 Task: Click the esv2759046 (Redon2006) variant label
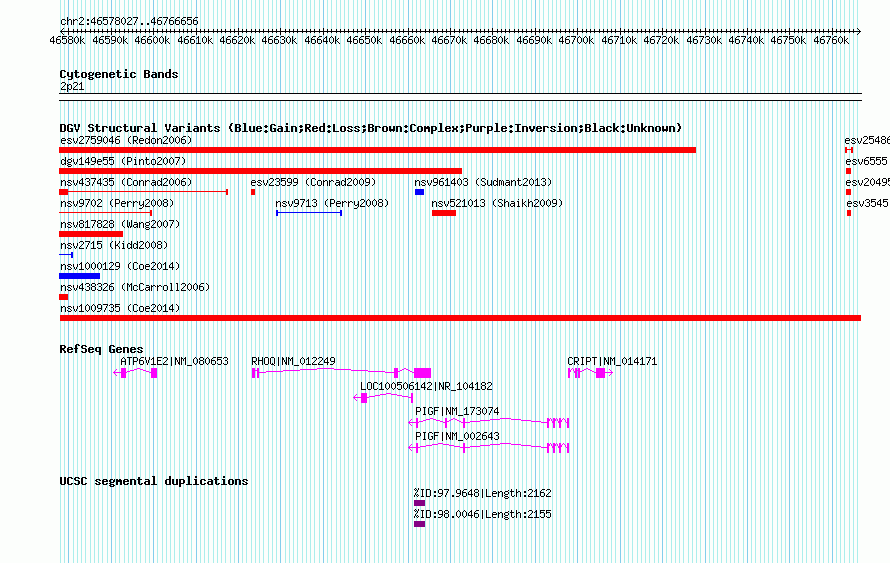point(126,140)
